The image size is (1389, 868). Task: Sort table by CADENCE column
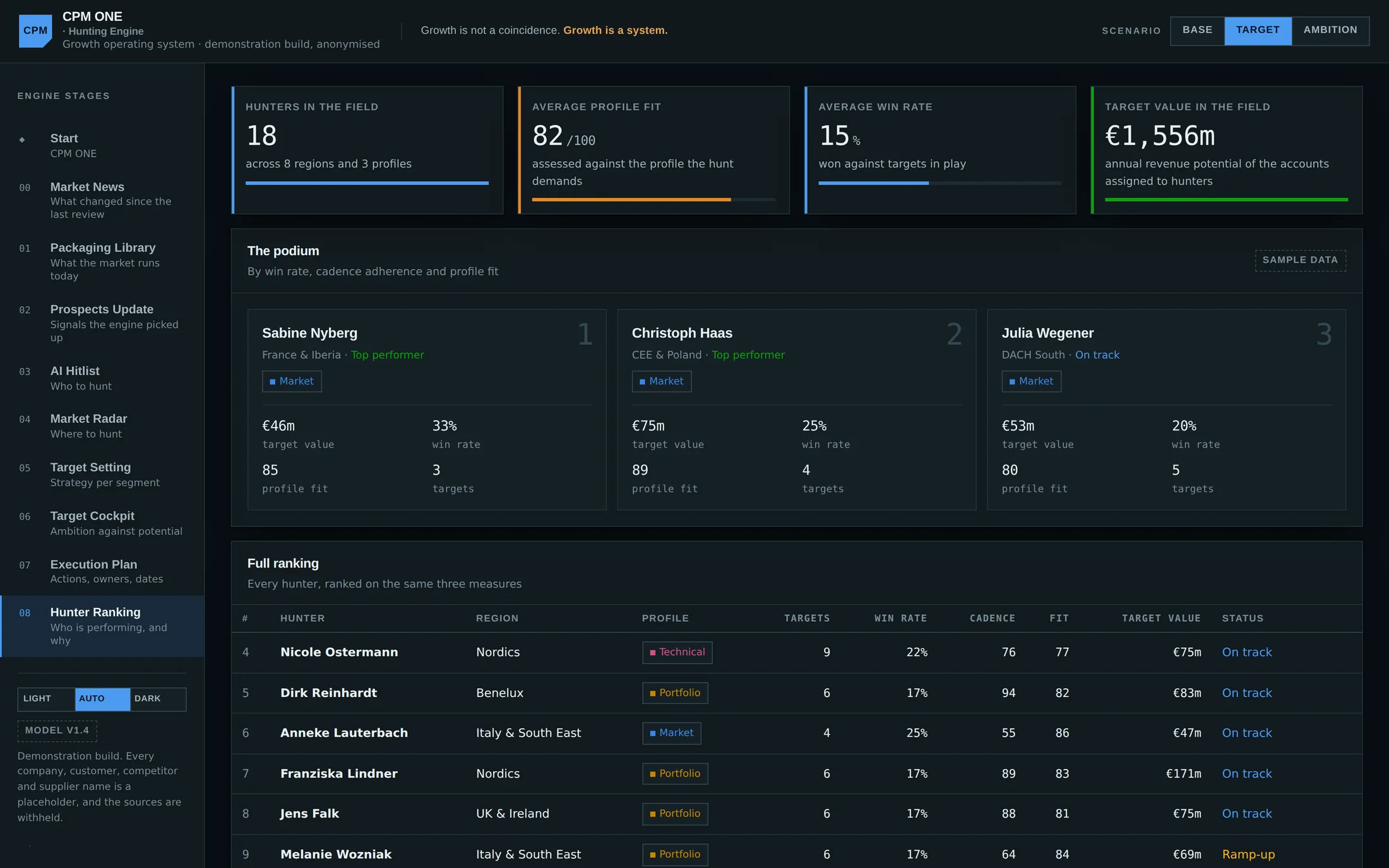[993, 619]
